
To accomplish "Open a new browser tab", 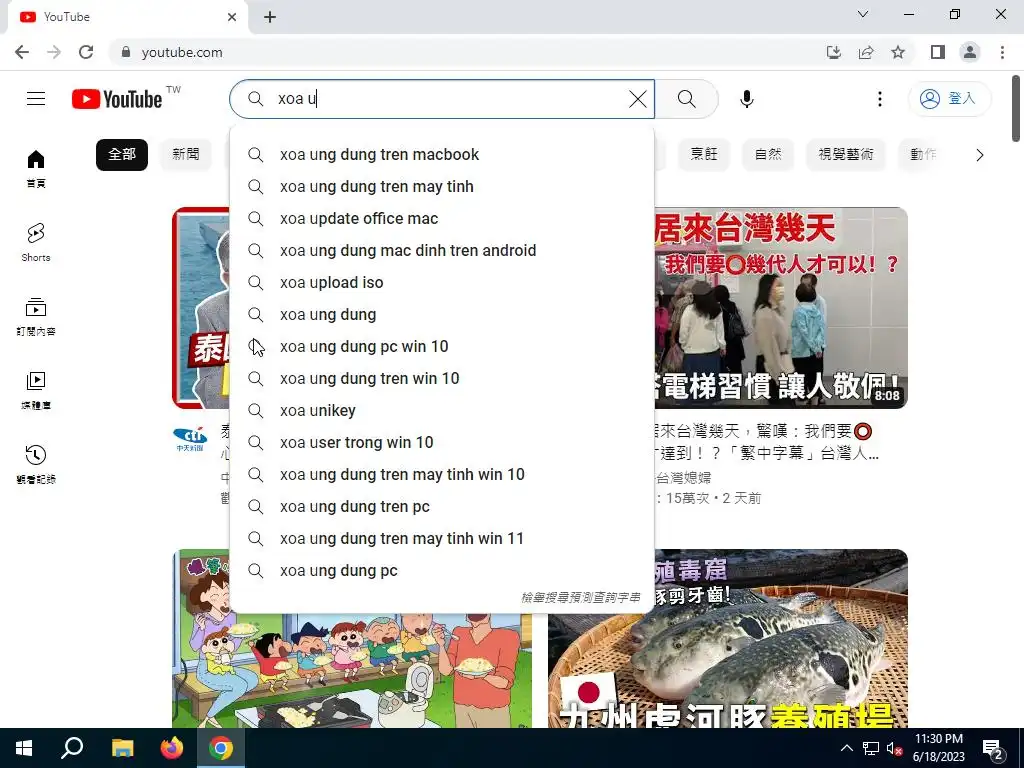I will 270,17.
